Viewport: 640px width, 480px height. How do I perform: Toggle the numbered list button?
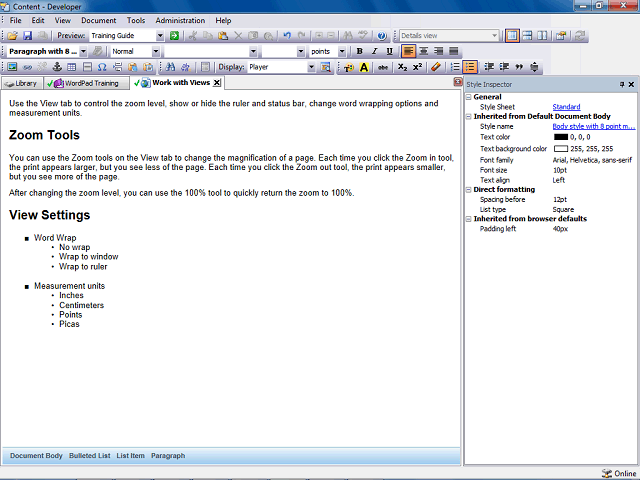pyautogui.click(x=455, y=67)
